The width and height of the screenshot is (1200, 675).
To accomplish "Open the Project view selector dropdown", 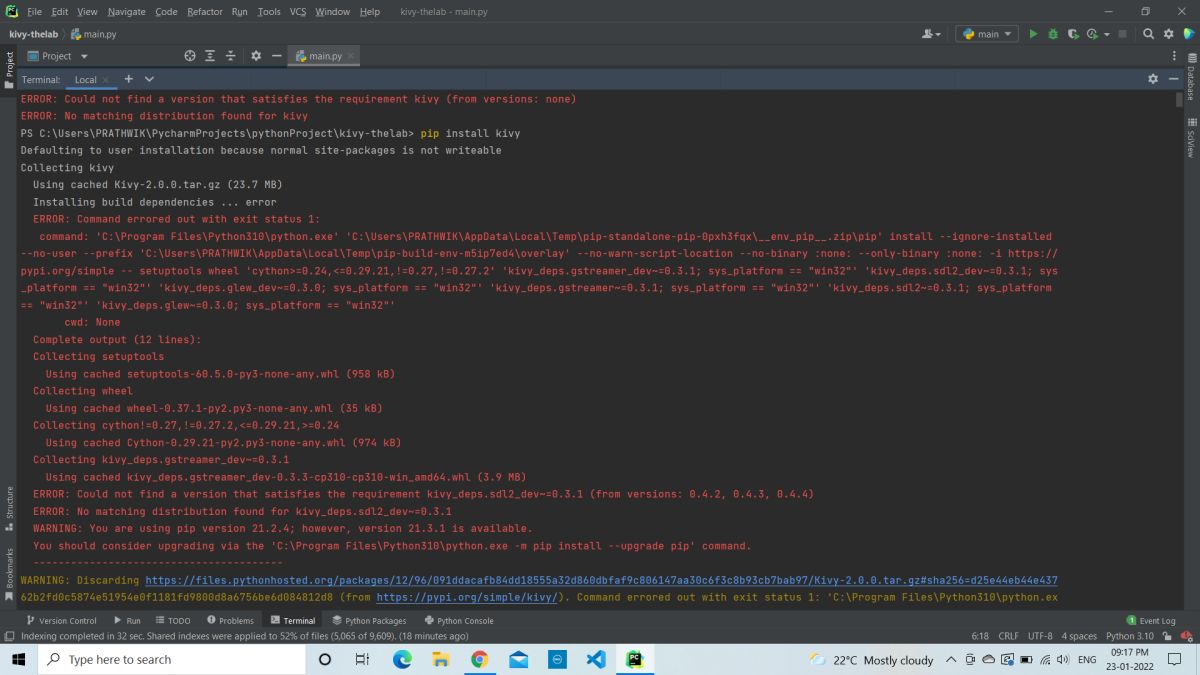I will [x=59, y=56].
